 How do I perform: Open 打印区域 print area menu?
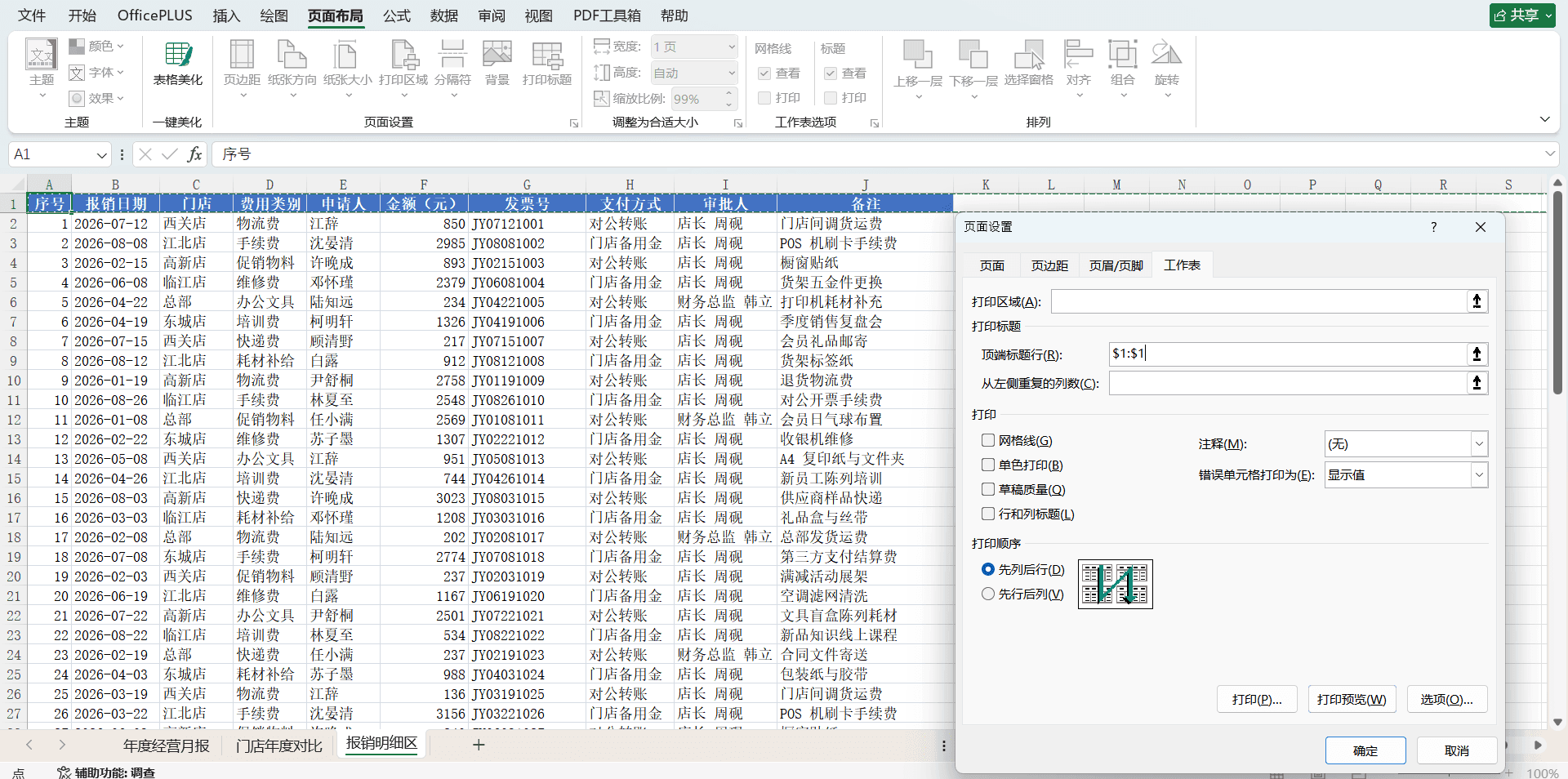click(x=403, y=69)
